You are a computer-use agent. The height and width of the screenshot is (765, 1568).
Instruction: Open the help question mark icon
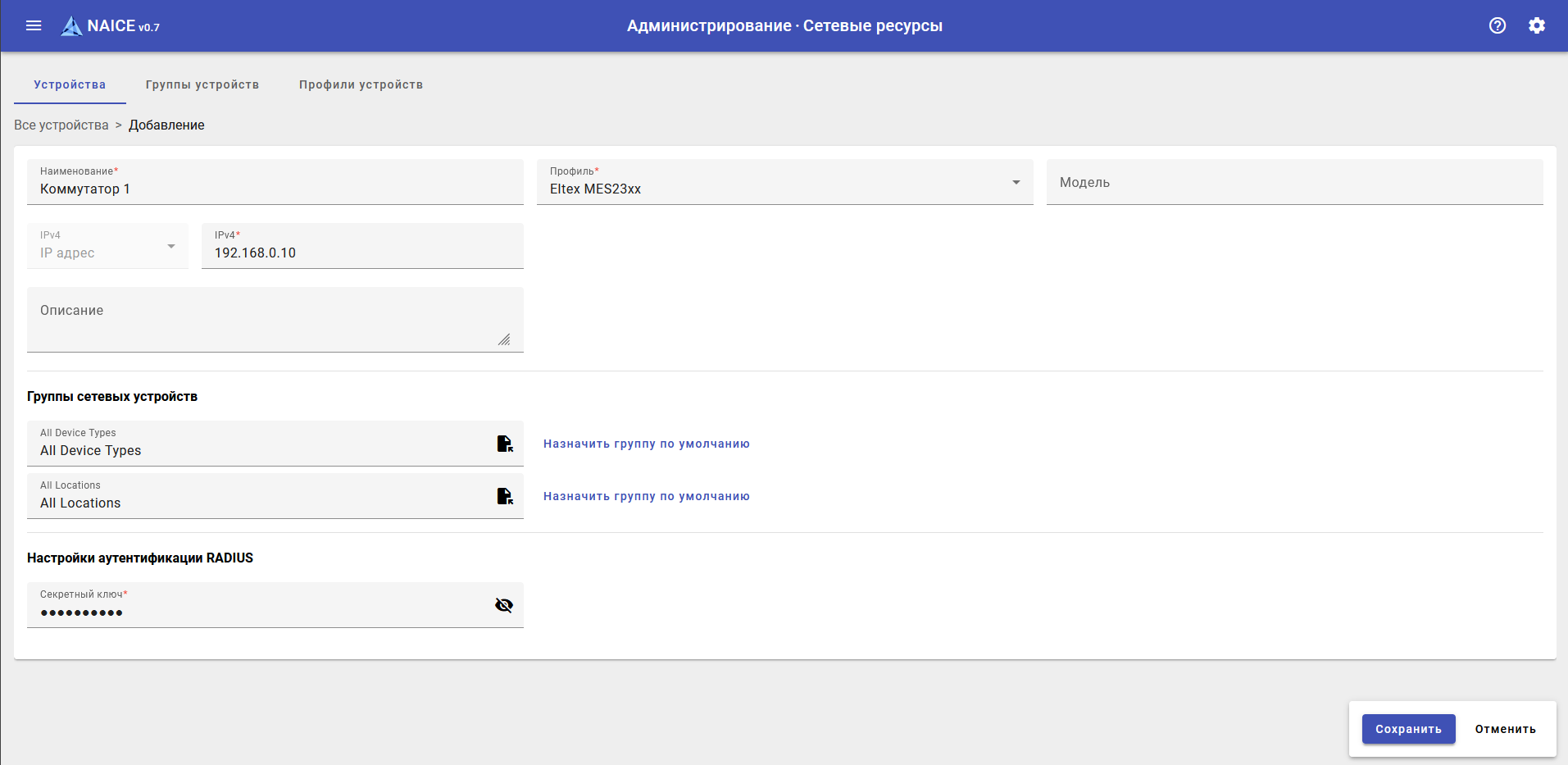(x=1497, y=25)
